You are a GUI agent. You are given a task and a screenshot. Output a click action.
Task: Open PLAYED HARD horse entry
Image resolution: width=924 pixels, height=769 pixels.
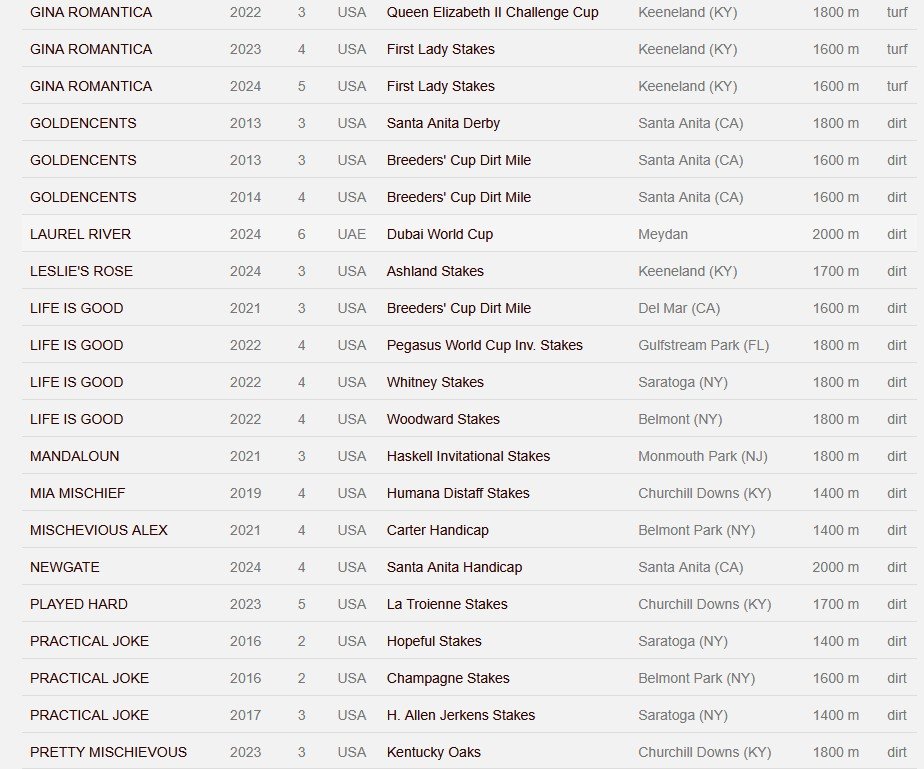click(x=78, y=605)
